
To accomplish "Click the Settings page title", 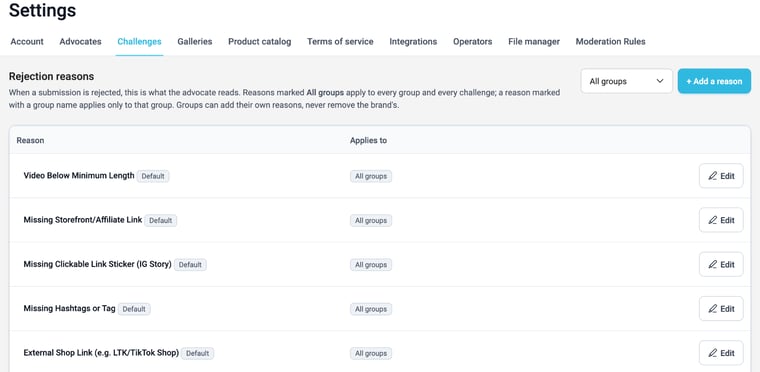I will (43, 10).
